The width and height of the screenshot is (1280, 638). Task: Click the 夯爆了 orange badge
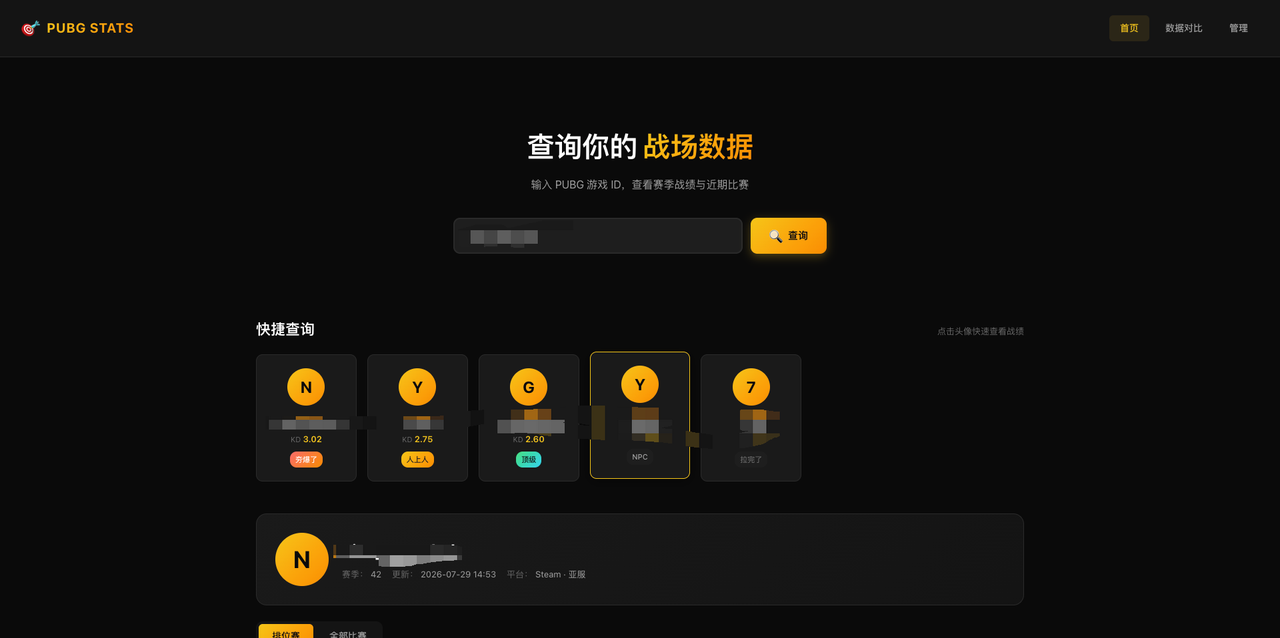(x=306, y=460)
